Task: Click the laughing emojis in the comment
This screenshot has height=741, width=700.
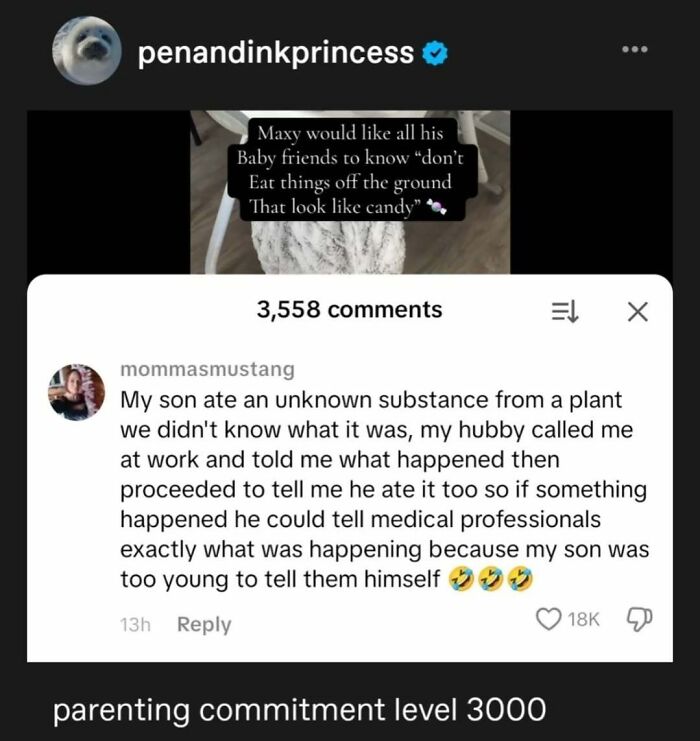Action: click(x=491, y=578)
